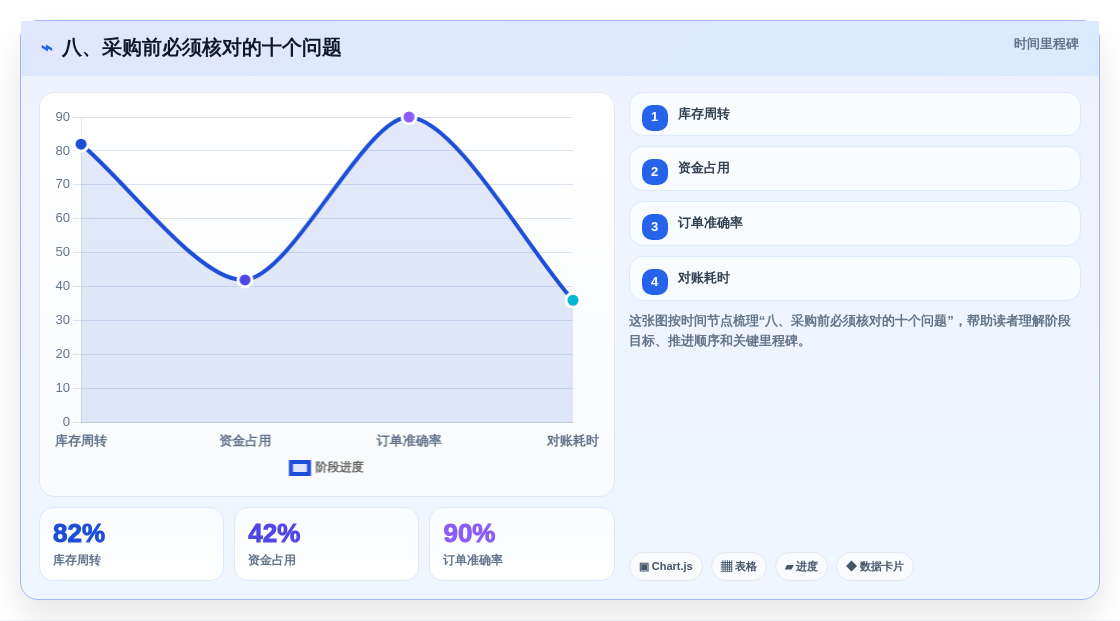Viewport: 1120px width, 621px height.
Task: Select the 资金占用 data point at 42
Action: point(245,280)
